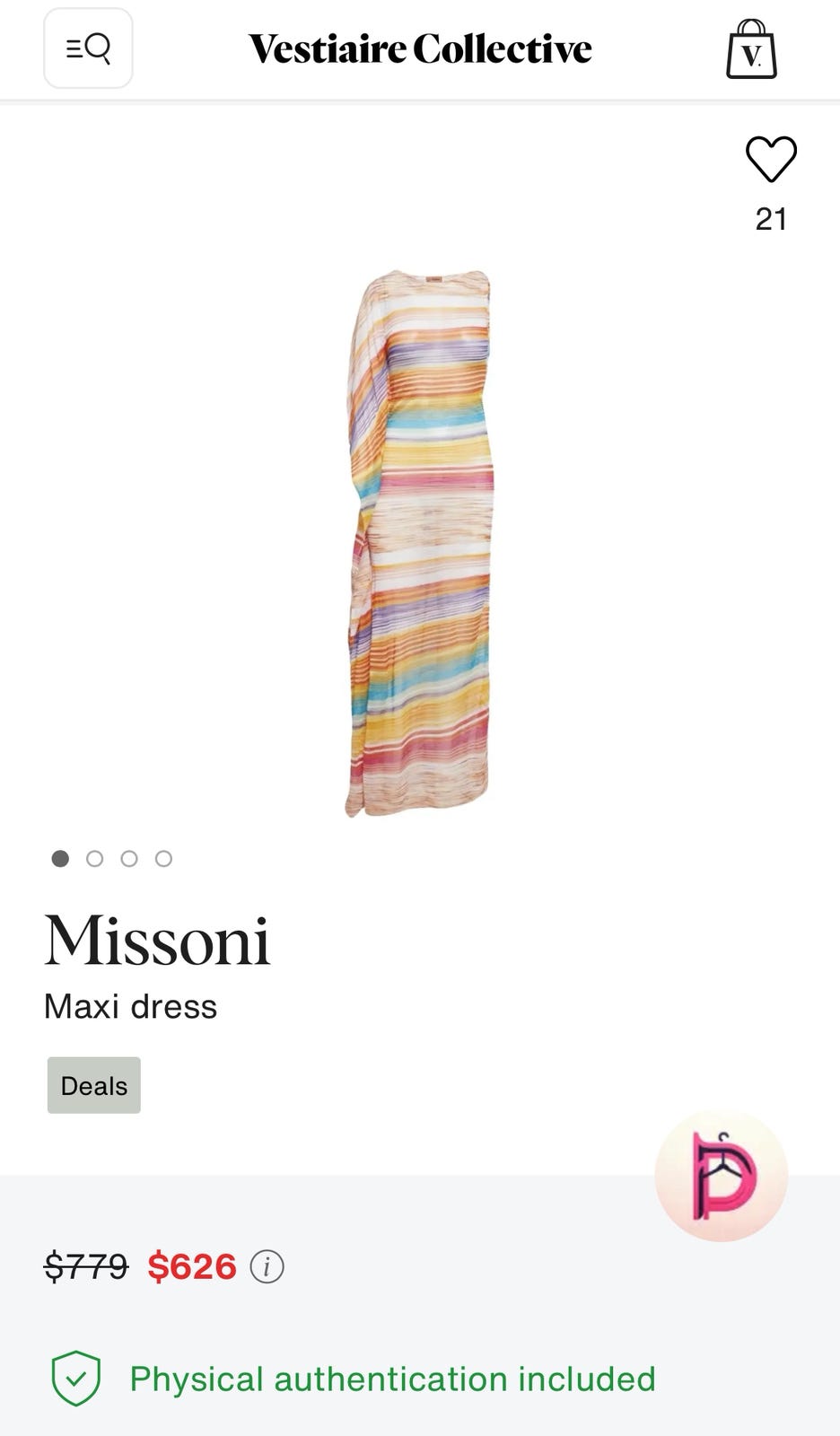The width and height of the screenshot is (840, 1436).
Task: Open the search and menu button
Action: point(88,48)
